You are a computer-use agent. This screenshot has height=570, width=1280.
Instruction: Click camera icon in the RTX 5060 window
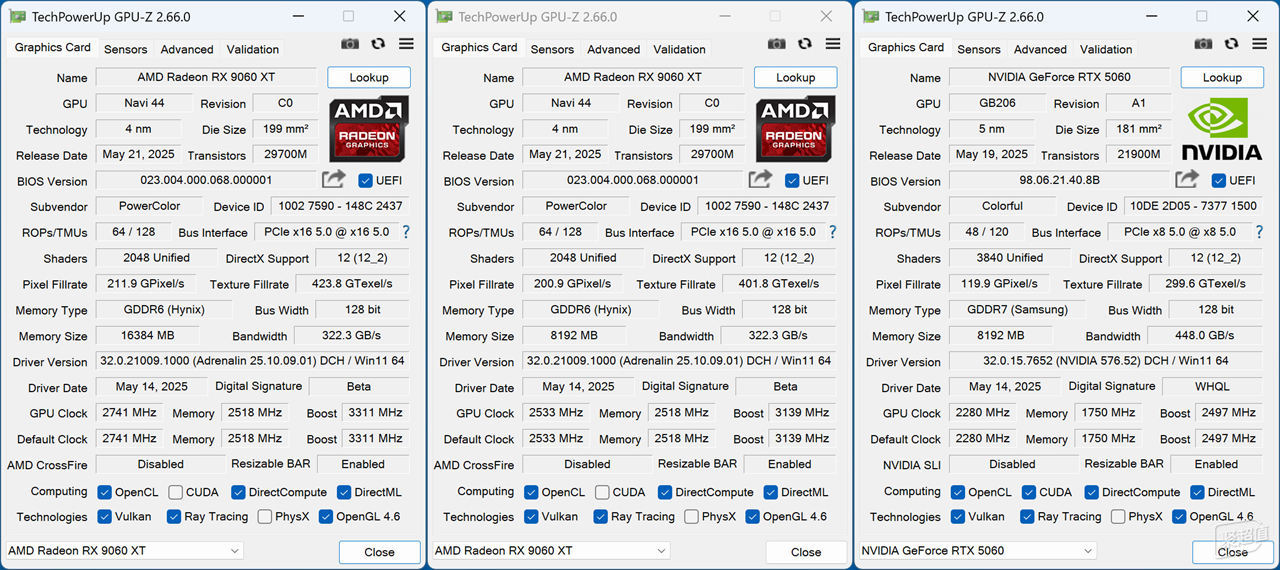(1203, 44)
